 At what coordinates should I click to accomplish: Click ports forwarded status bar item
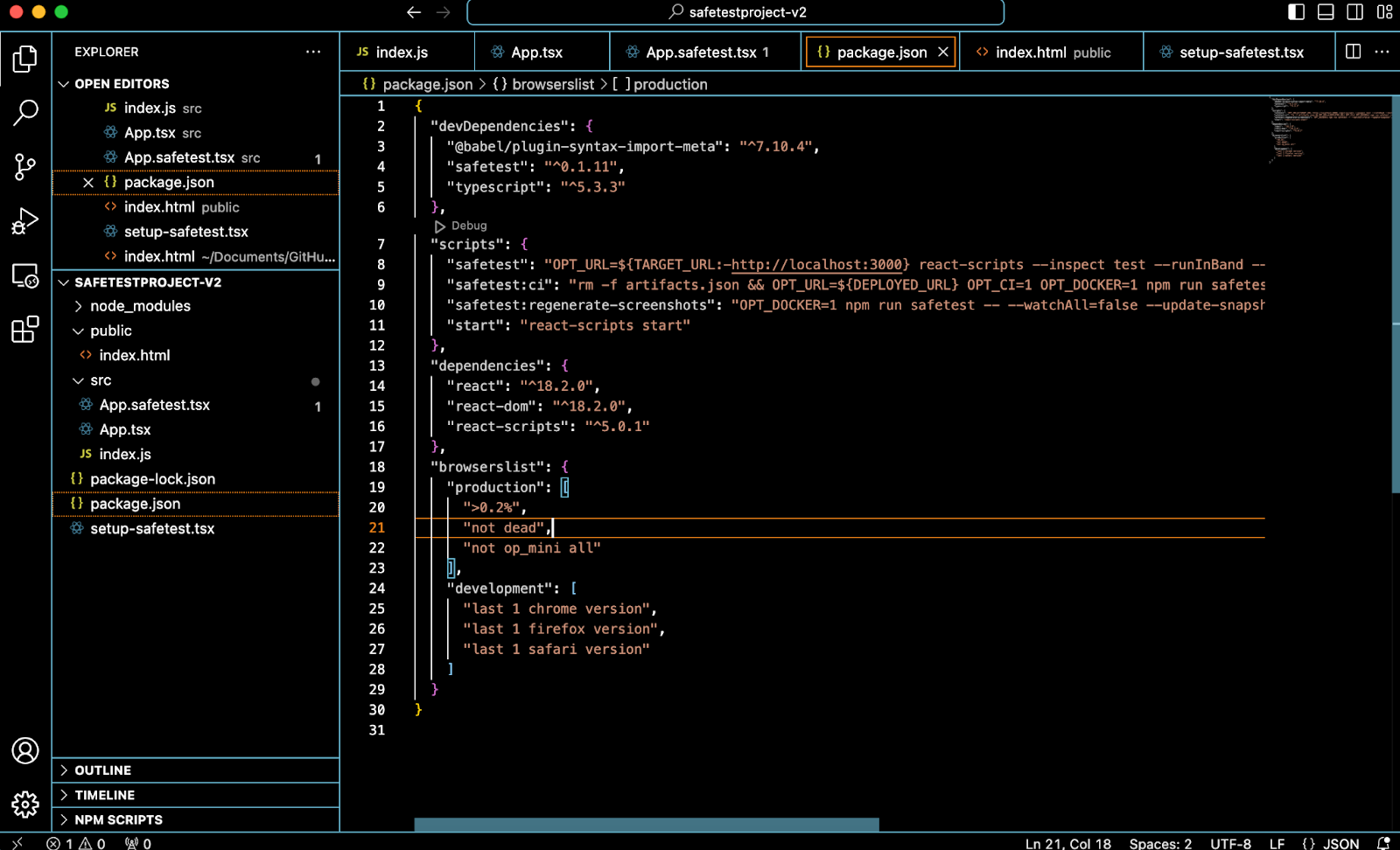click(138, 843)
